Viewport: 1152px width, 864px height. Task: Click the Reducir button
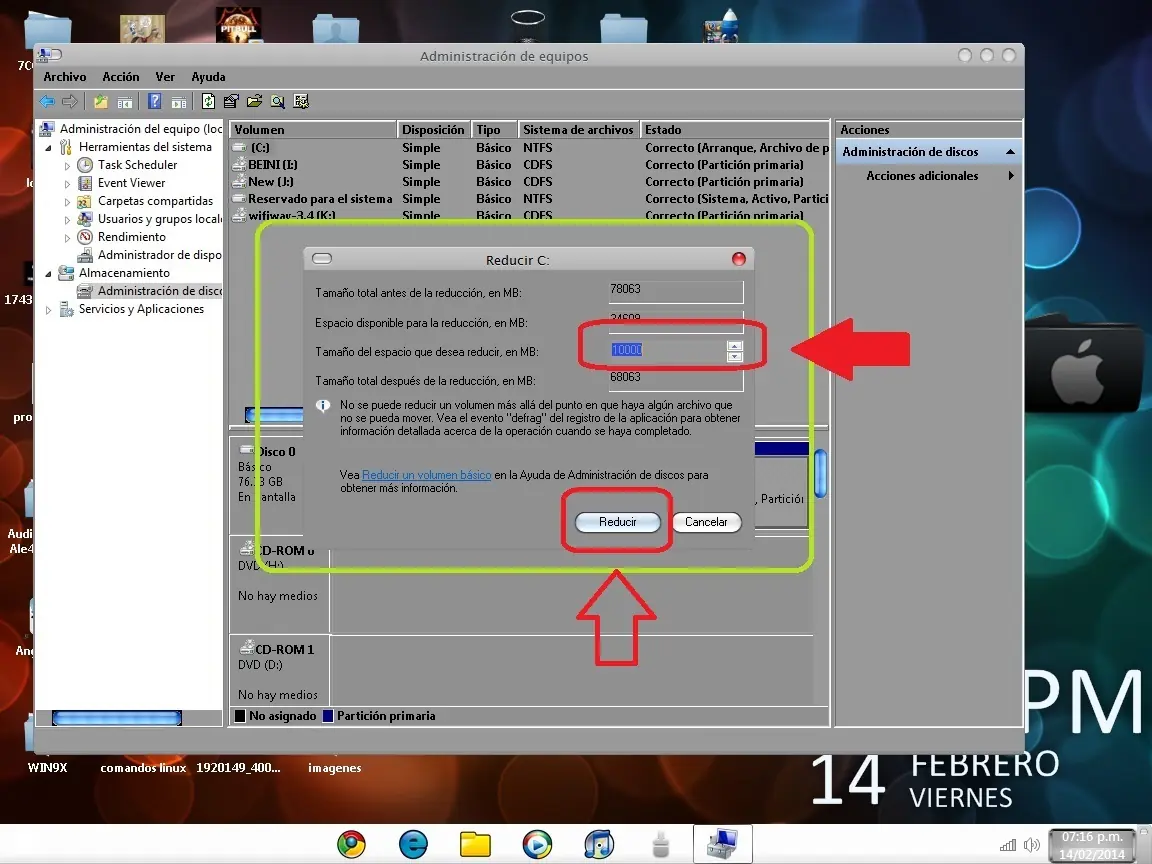(617, 522)
